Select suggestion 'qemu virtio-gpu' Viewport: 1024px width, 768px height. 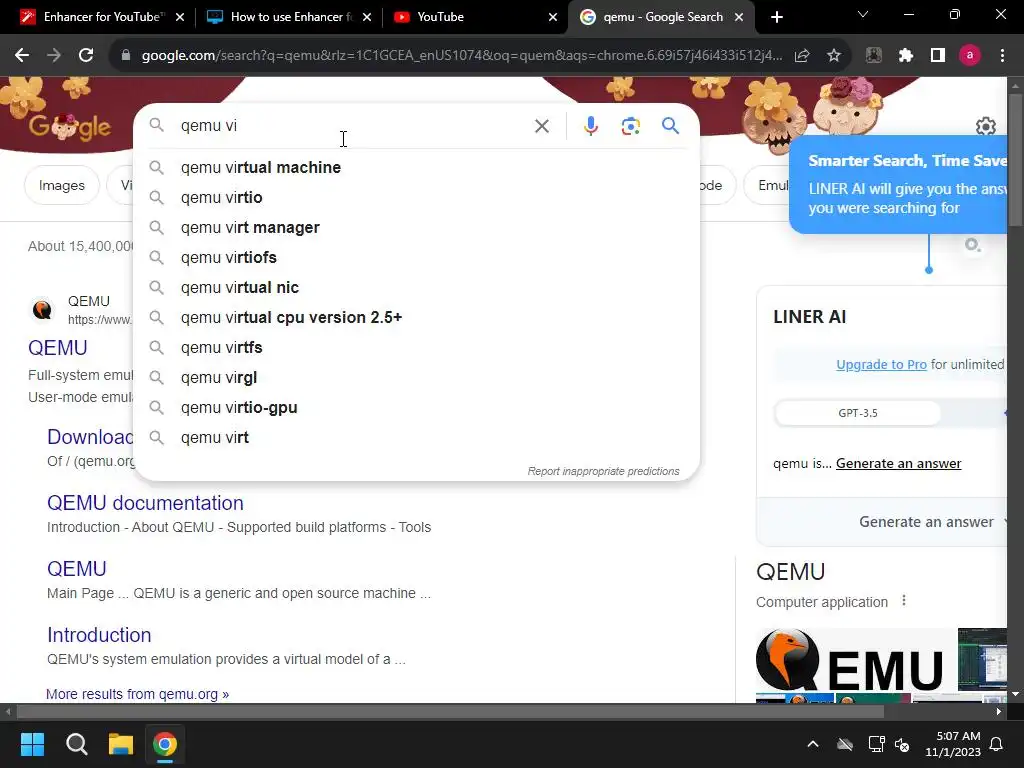417,408
